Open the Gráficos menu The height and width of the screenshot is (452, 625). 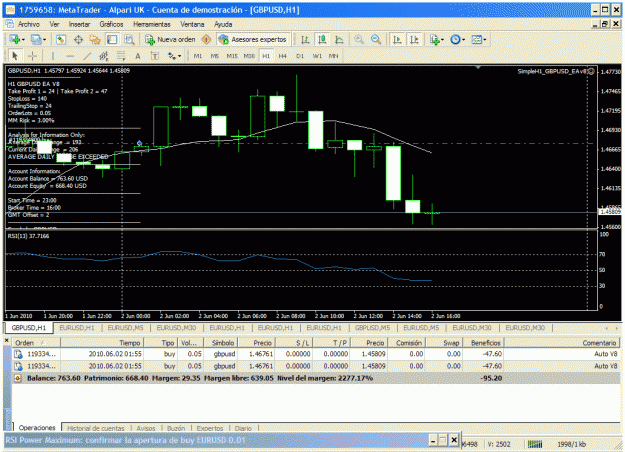111,24
